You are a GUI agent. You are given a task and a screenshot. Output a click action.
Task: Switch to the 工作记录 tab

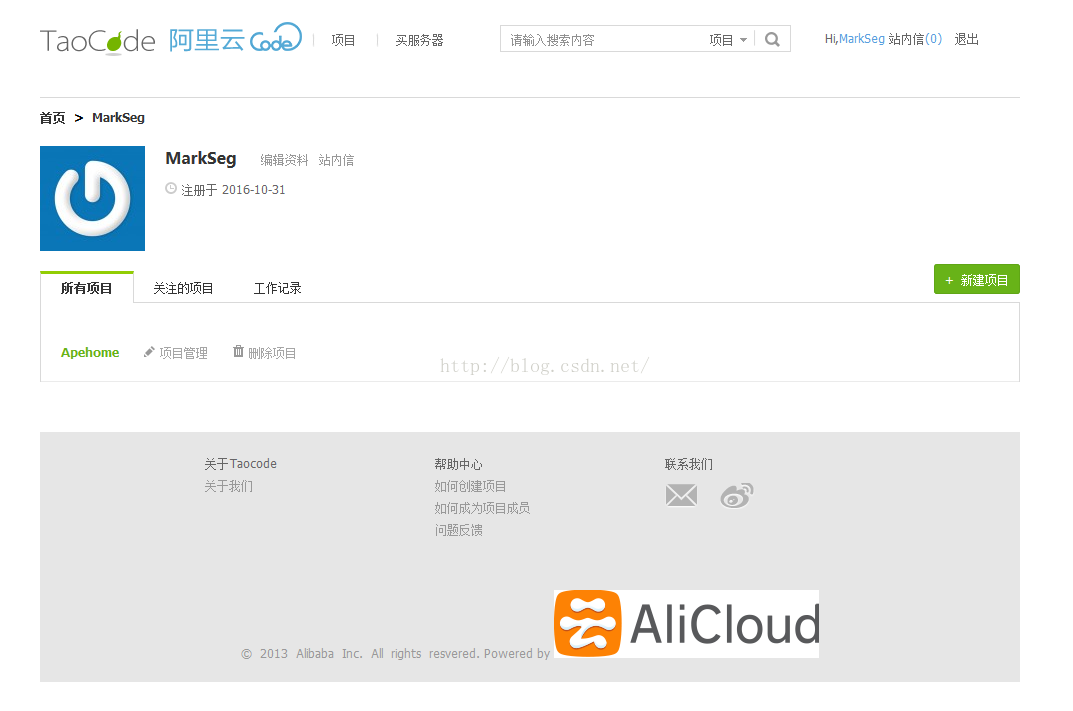(277, 288)
